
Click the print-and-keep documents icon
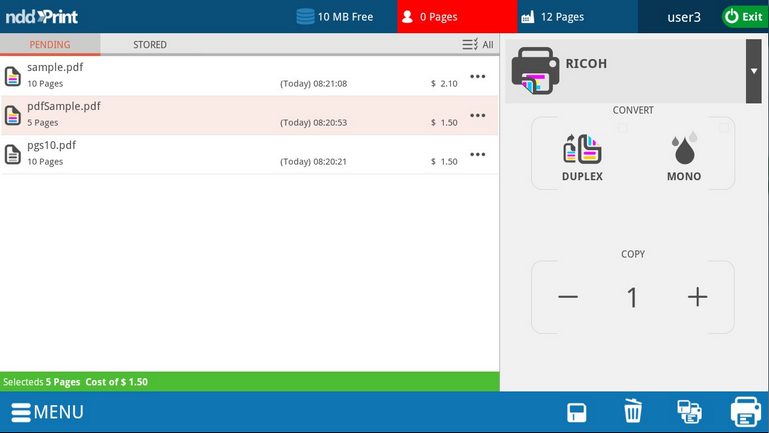[689, 411]
